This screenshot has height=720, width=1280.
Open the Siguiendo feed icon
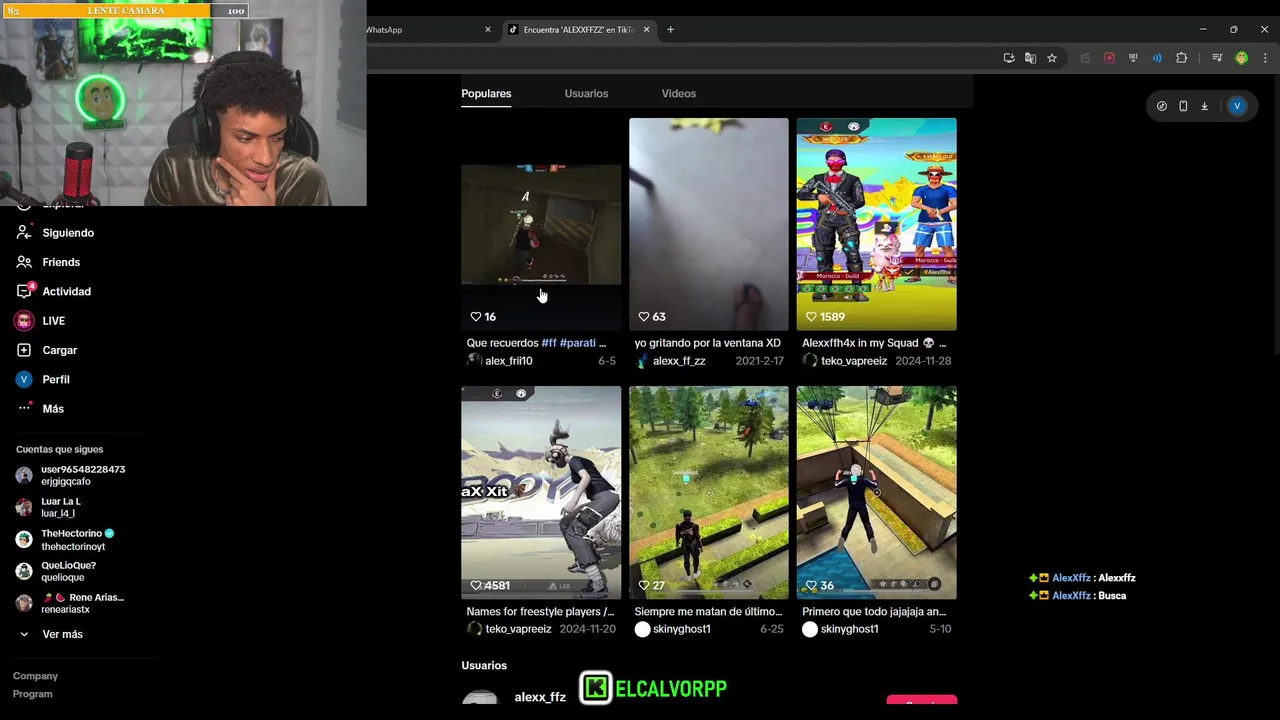click(24, 232)
